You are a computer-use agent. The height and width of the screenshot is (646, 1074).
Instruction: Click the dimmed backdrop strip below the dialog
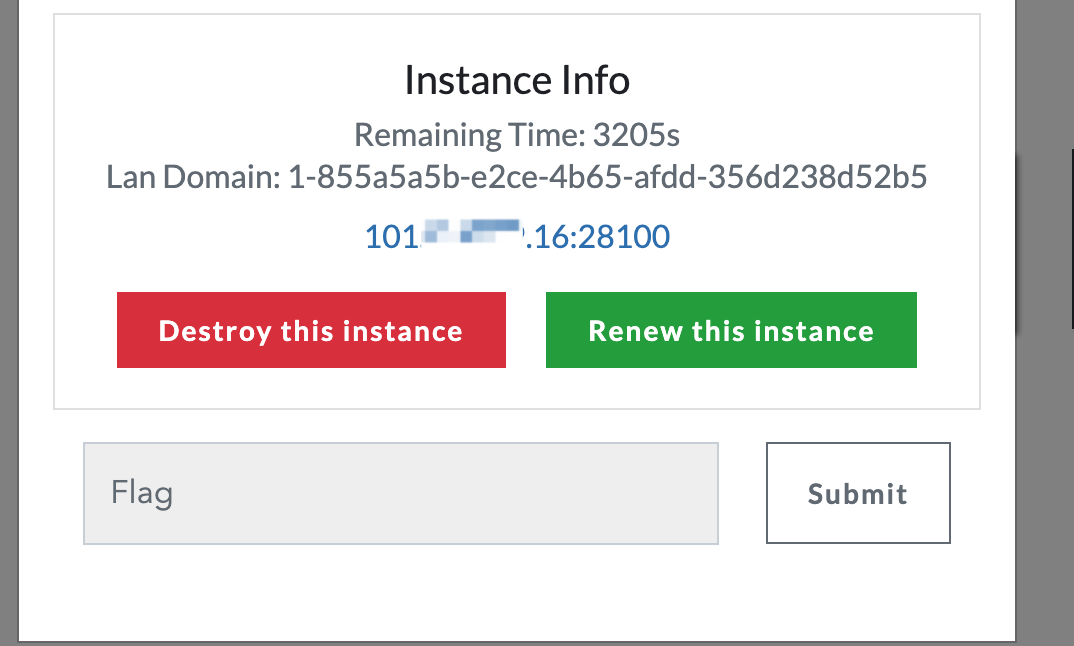click(500, 643)
